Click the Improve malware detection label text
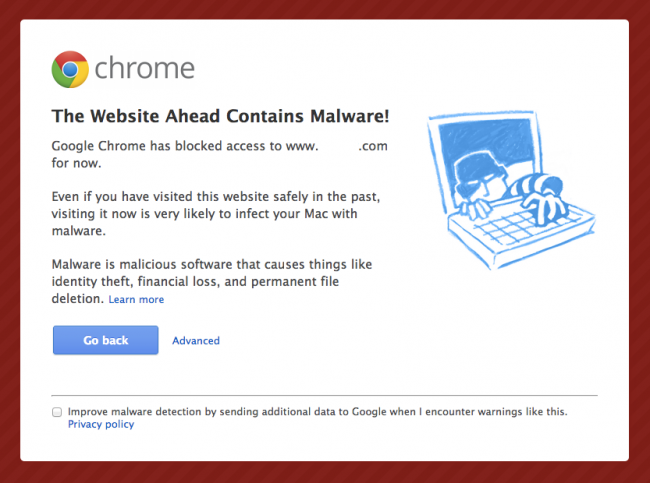Screen dimensions: 650x483 coord(318,411)
